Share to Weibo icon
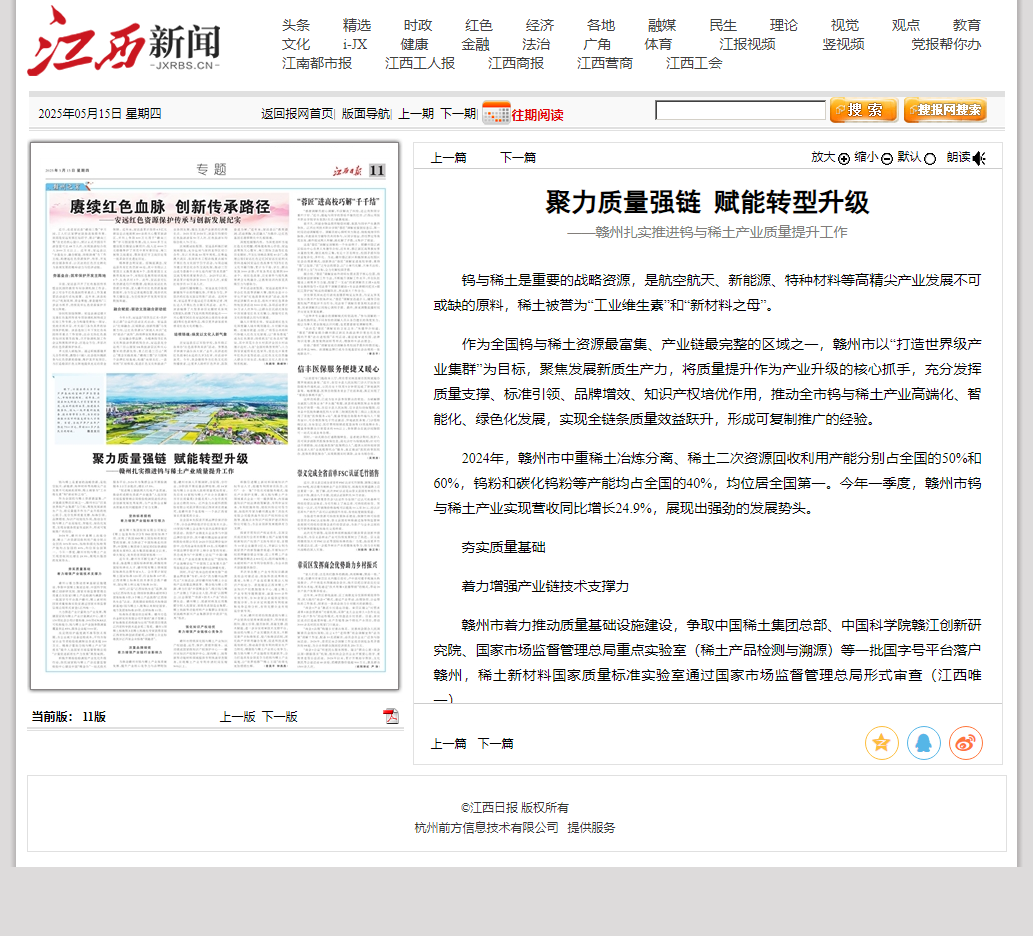Viewport: 1033px width, 936px height. [x=966, y=743]
